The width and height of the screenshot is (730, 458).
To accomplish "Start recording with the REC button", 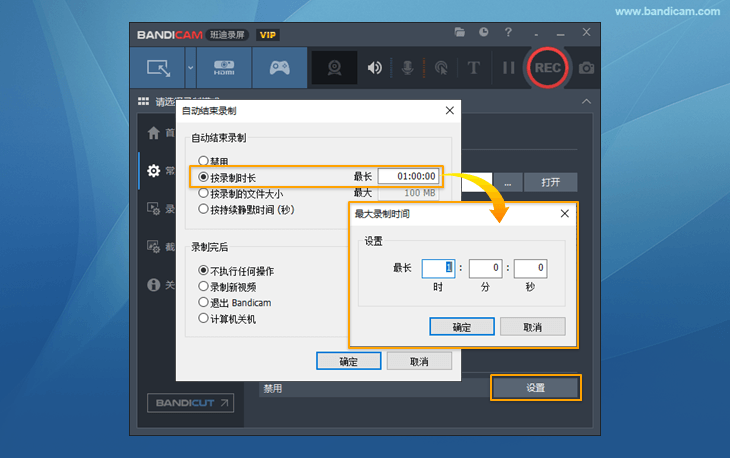I will pyautogui.click(x=548, y=68).
